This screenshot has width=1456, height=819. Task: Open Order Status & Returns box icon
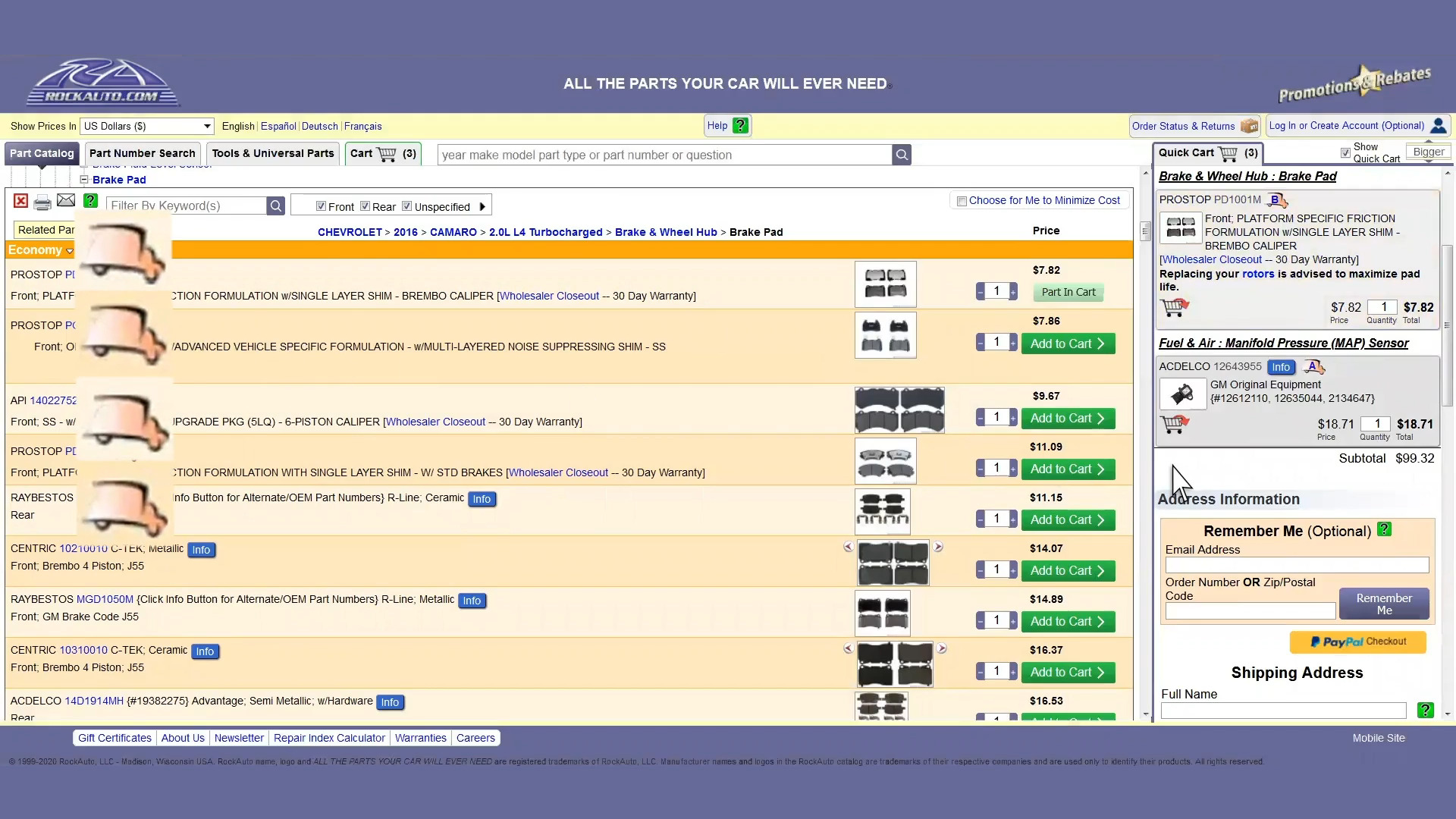[1249, 126]
